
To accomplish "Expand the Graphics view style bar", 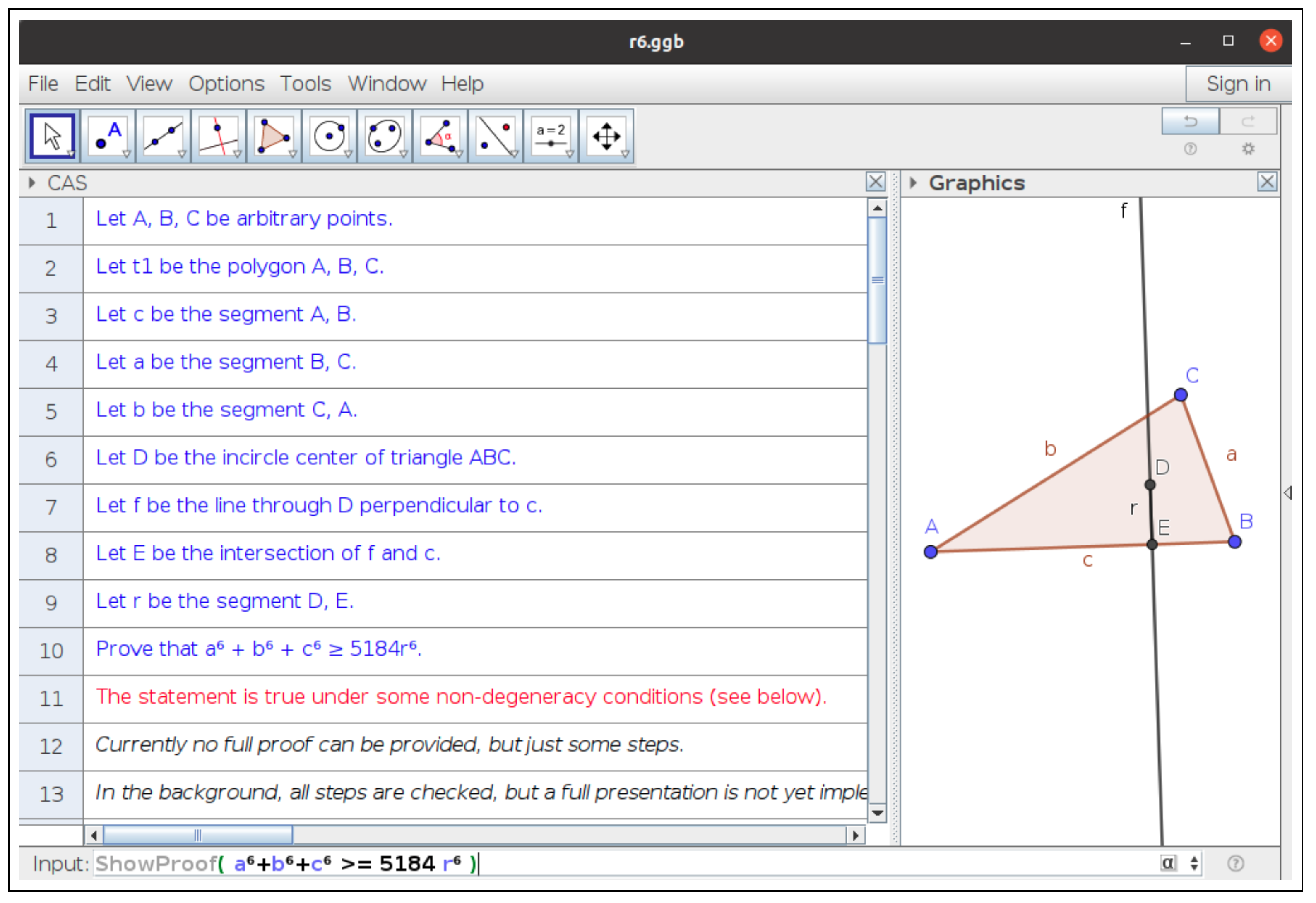I will 913,183.
